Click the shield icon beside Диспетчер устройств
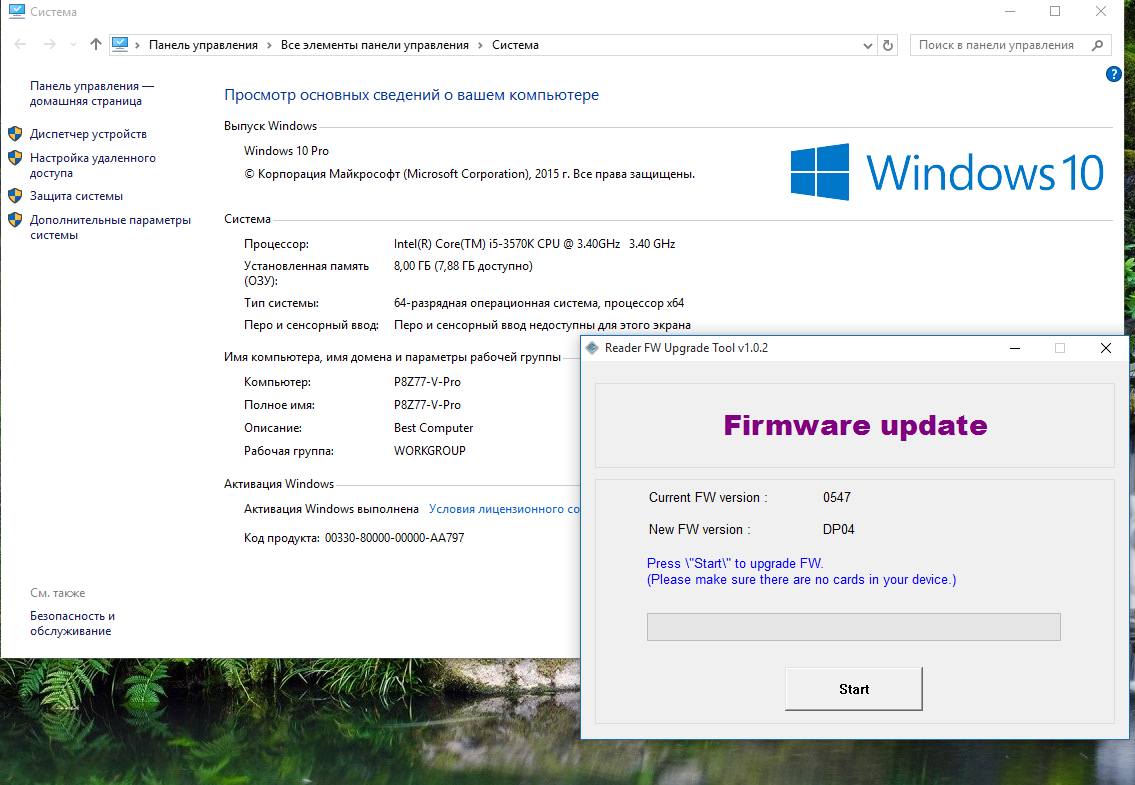The height and width of the screenshot is (785, 1135). click(15, 133)
